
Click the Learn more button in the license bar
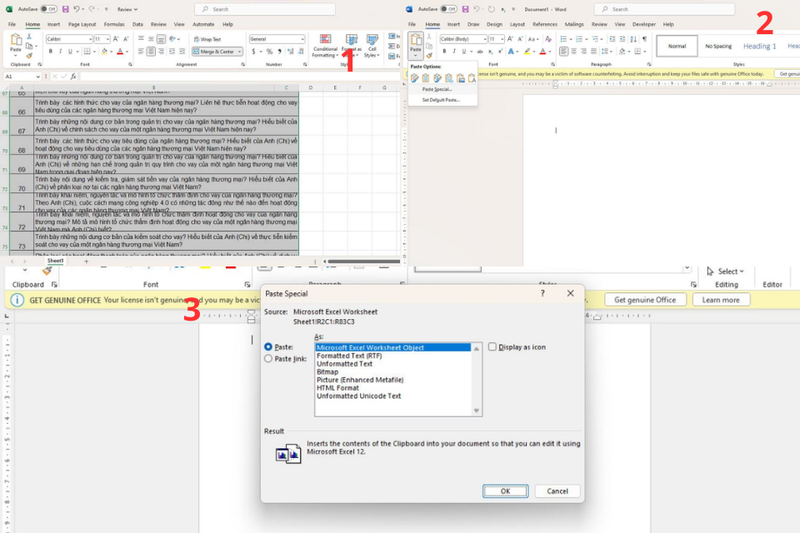click(x=720, y=300)
